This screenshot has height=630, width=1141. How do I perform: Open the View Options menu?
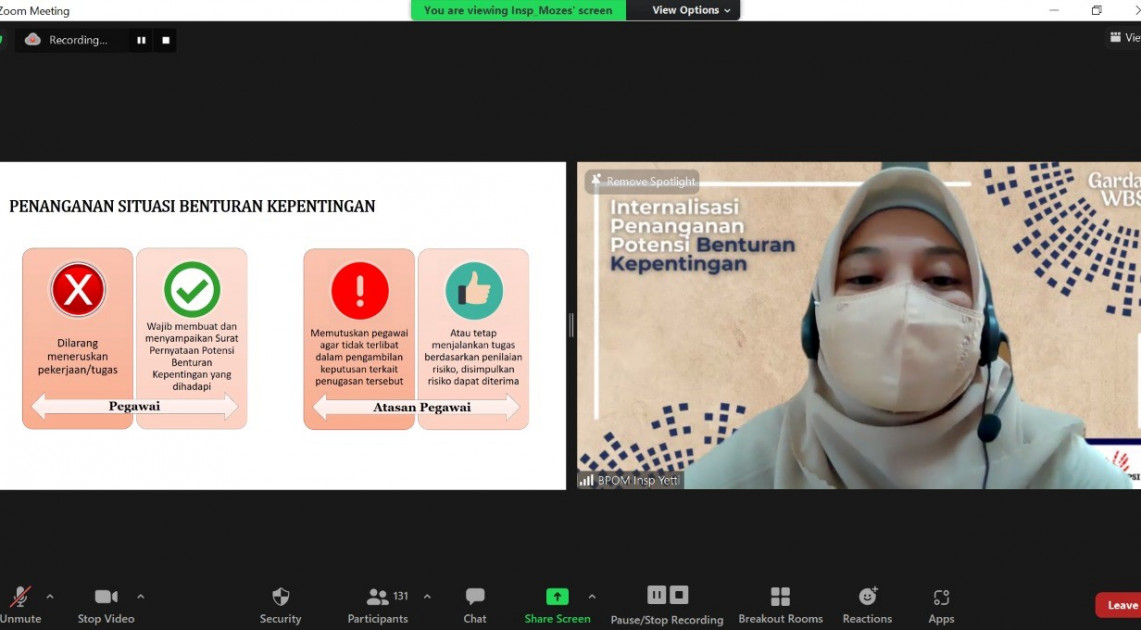point(691,10)
